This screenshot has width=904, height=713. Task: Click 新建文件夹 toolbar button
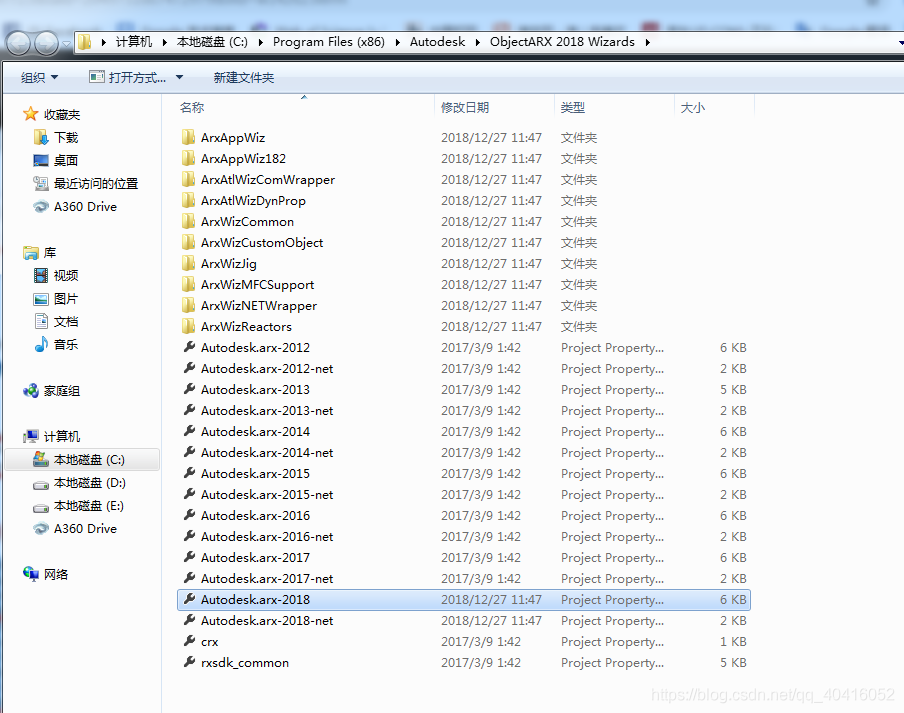pyautogui.click(x=243, y=77)
